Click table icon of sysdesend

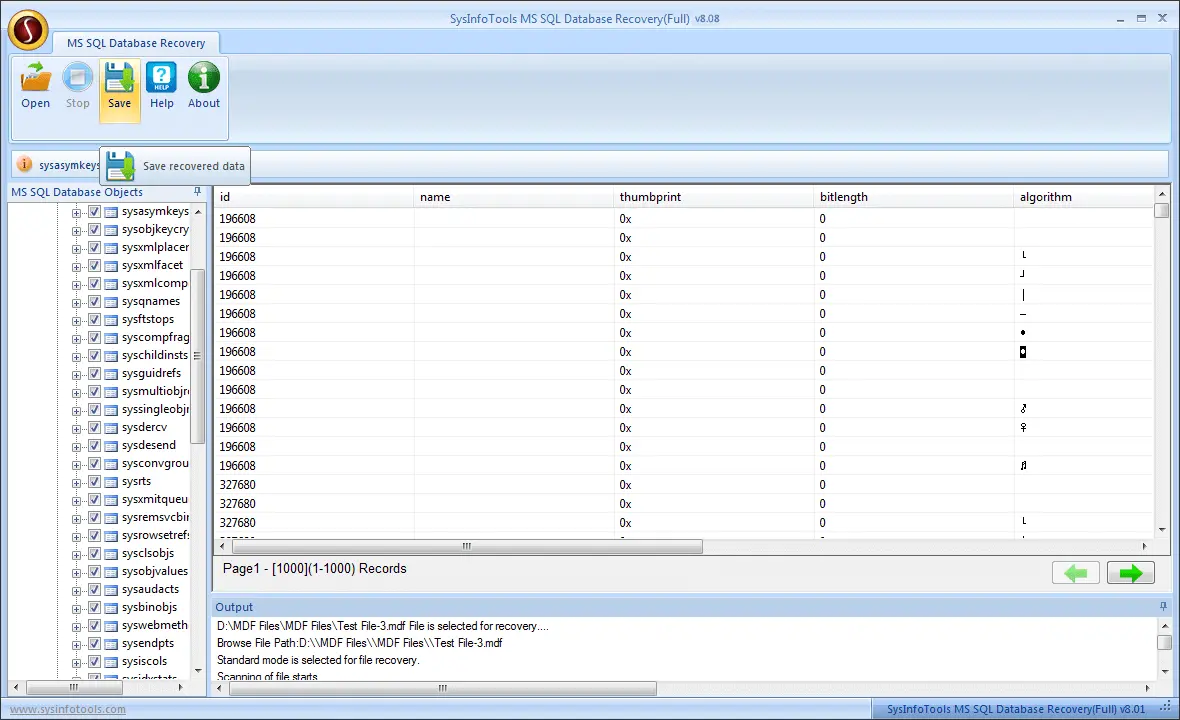click(x=111, y=446)
